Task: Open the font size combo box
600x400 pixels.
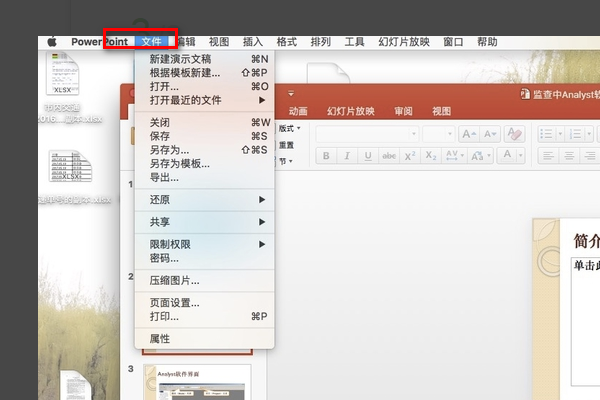Action: pyautogui.click(x=439, y=134)
